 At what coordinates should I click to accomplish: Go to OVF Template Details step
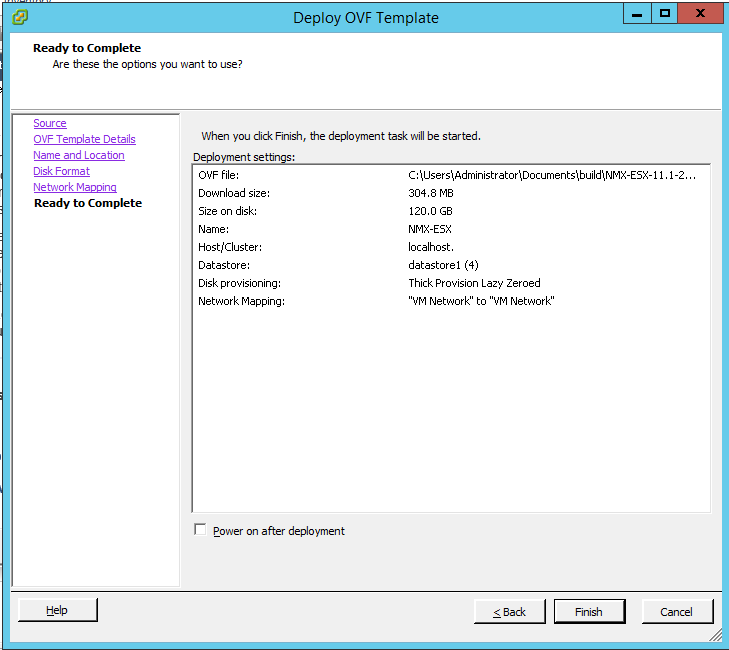point(84,139)
